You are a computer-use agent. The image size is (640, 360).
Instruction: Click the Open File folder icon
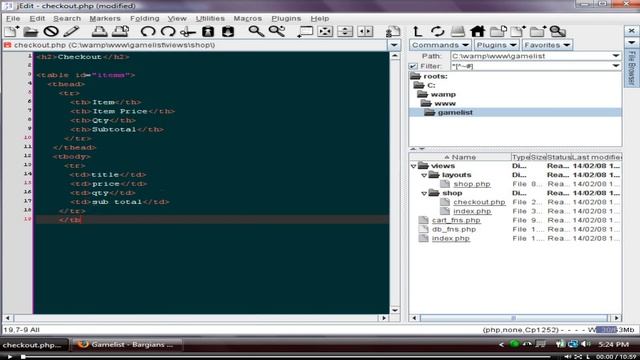tap(31, 31)
